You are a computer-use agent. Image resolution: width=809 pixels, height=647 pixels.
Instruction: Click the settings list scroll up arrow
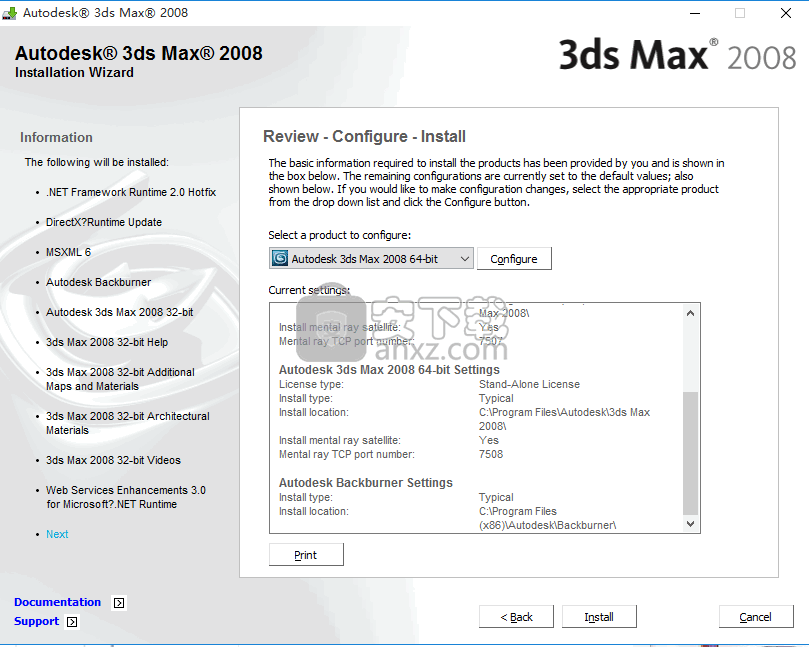click(x=690, y=313)
